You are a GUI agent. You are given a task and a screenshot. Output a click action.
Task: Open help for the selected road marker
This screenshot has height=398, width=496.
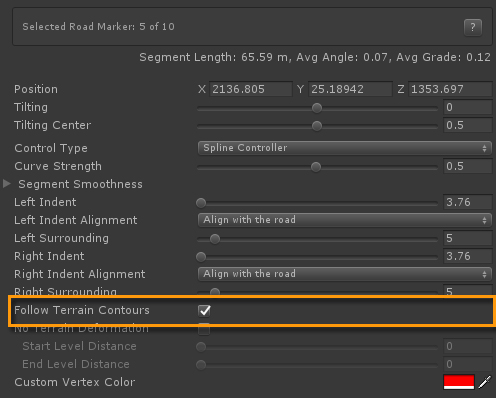point(473,27)
